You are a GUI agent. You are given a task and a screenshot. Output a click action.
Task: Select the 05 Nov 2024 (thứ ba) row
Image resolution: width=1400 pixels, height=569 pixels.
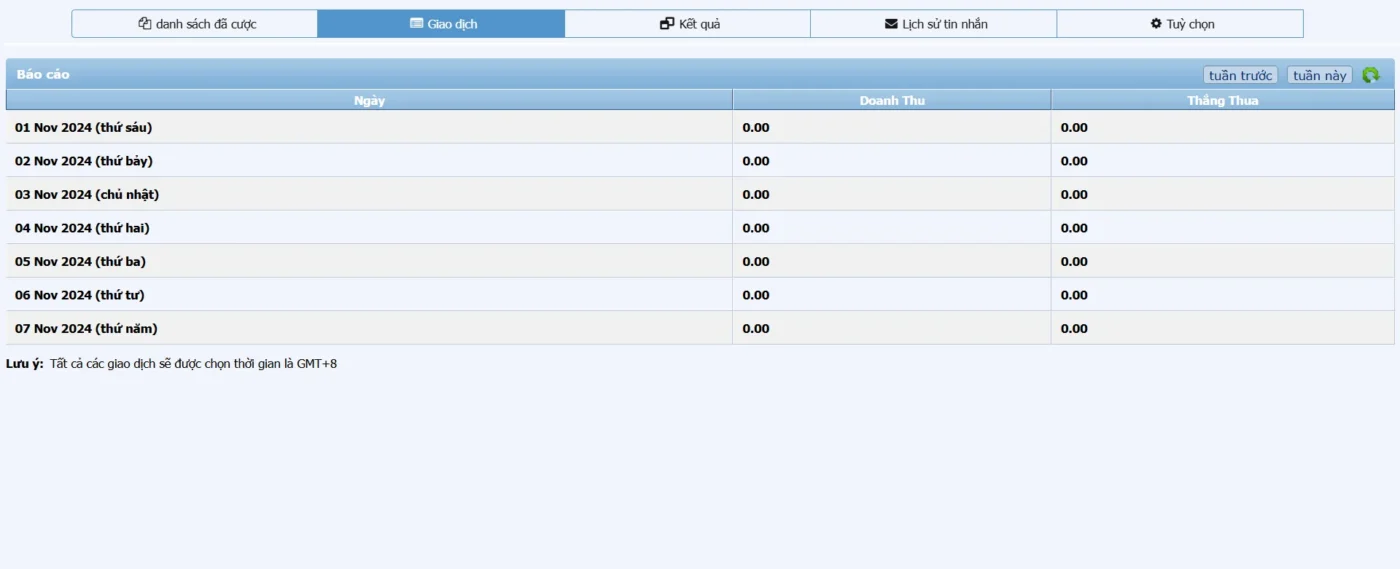pos(80,262)
